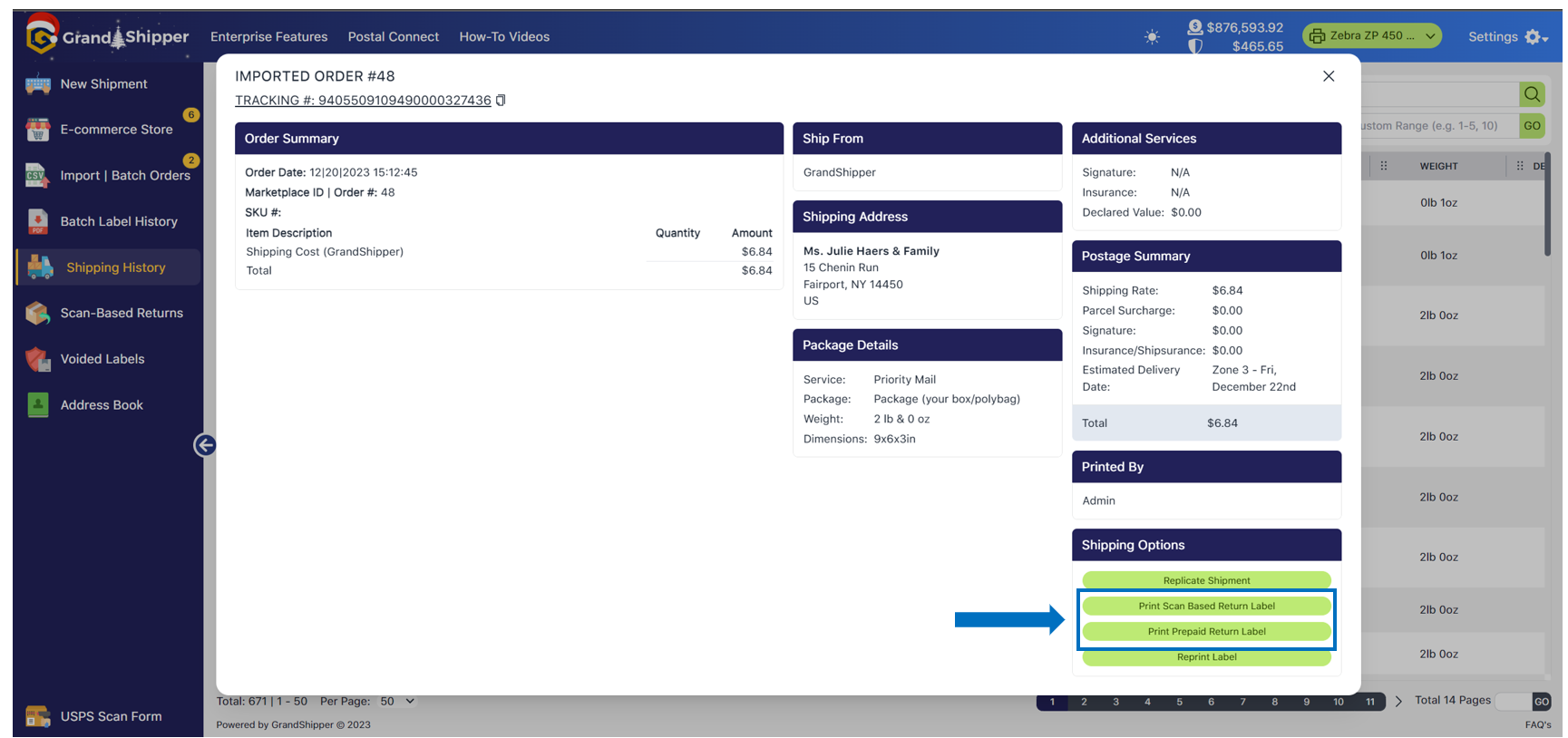Click the Settings text label

click(x=1493, y=37)
